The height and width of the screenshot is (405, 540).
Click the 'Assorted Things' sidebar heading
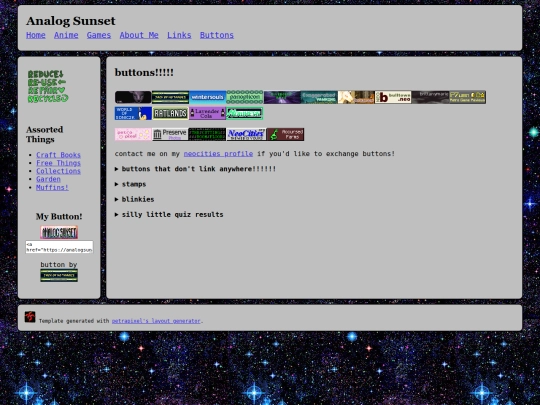point(45,134)
